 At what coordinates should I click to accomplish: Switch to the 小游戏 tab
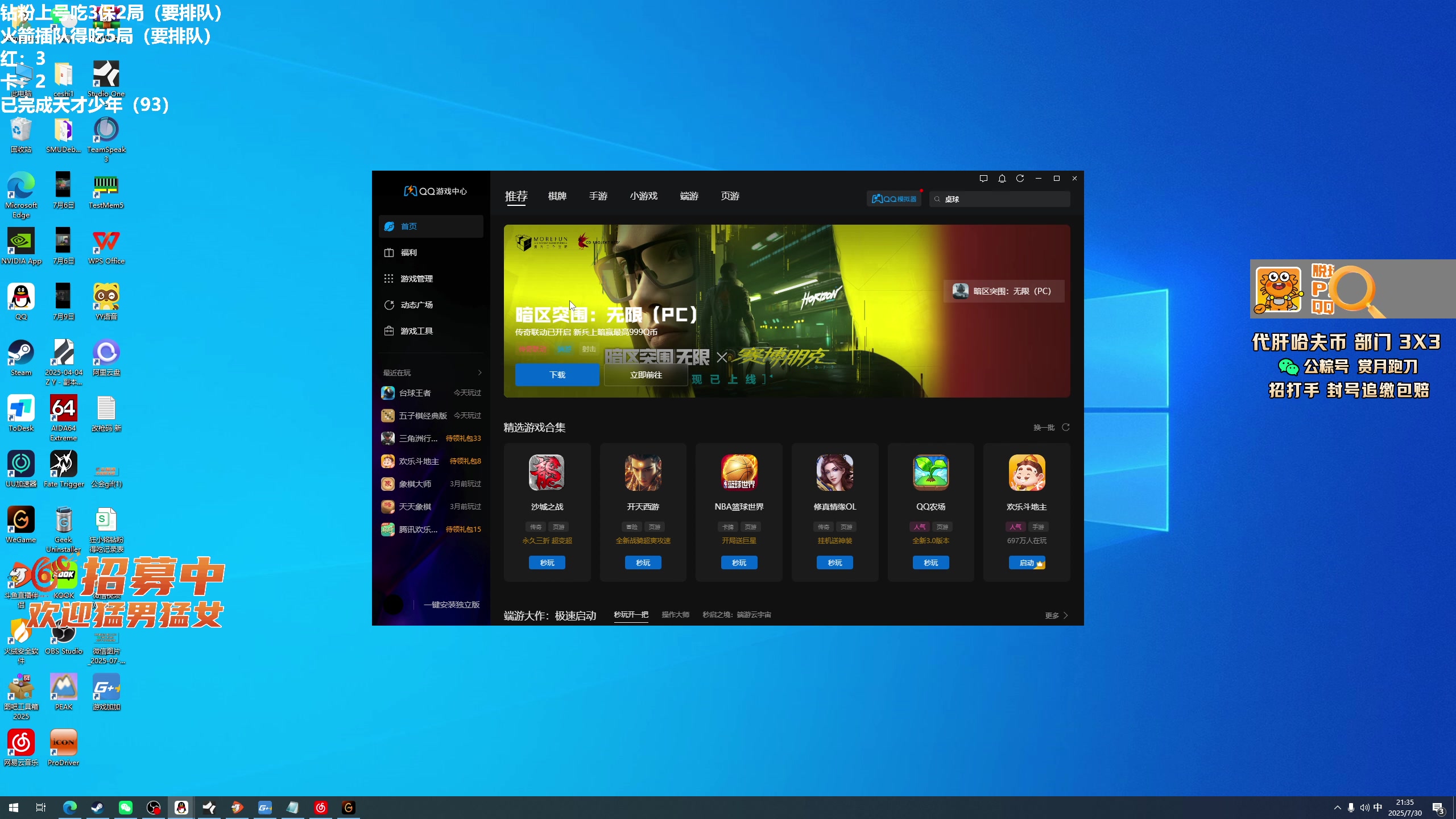[643, 196]
